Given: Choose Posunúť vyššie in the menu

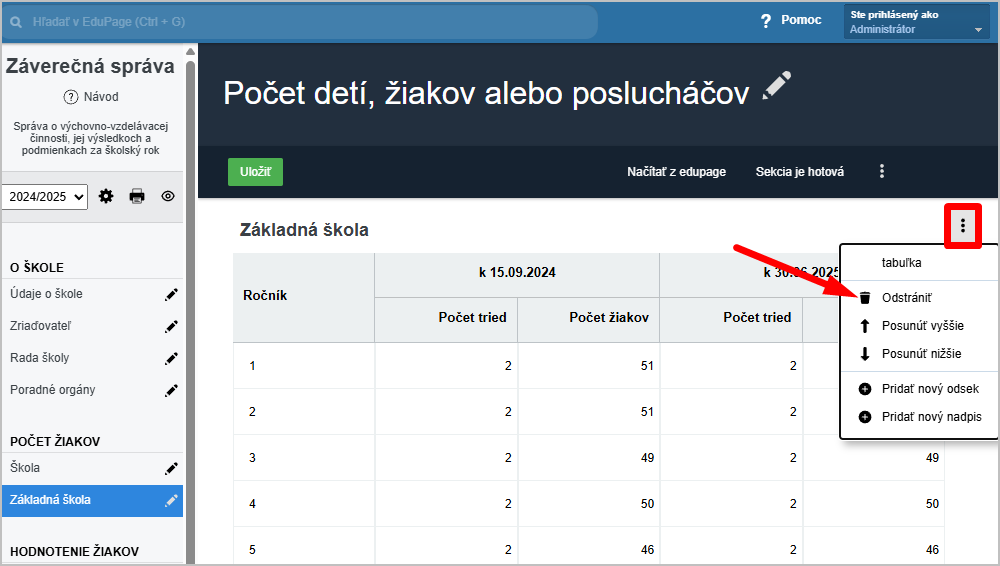Looking at the screenshot, I should [x=922, y=326].
